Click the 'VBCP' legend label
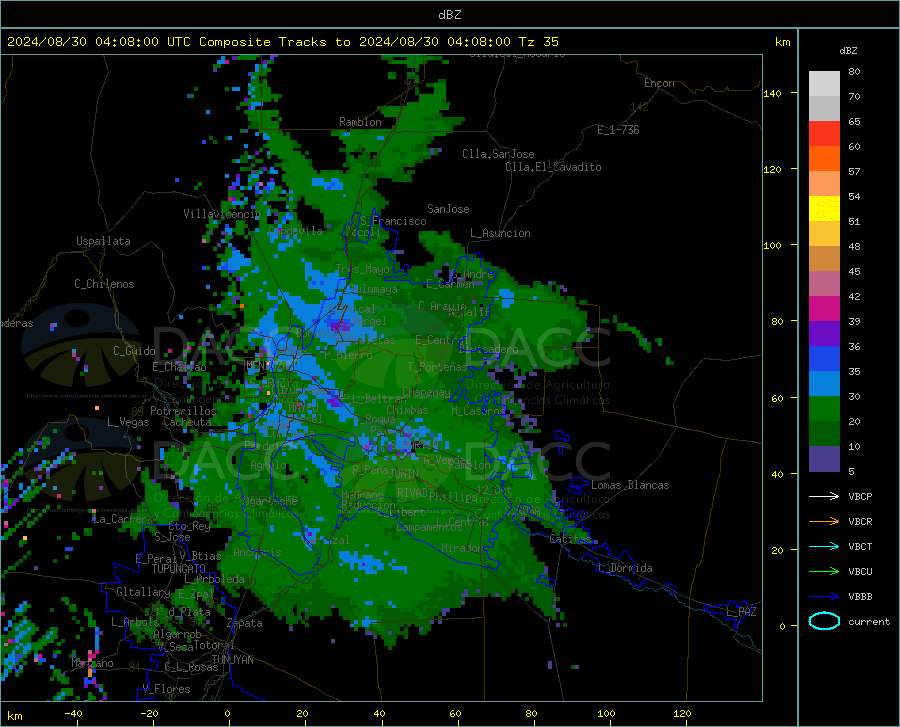900x727 pixels. tap(860, 496)
